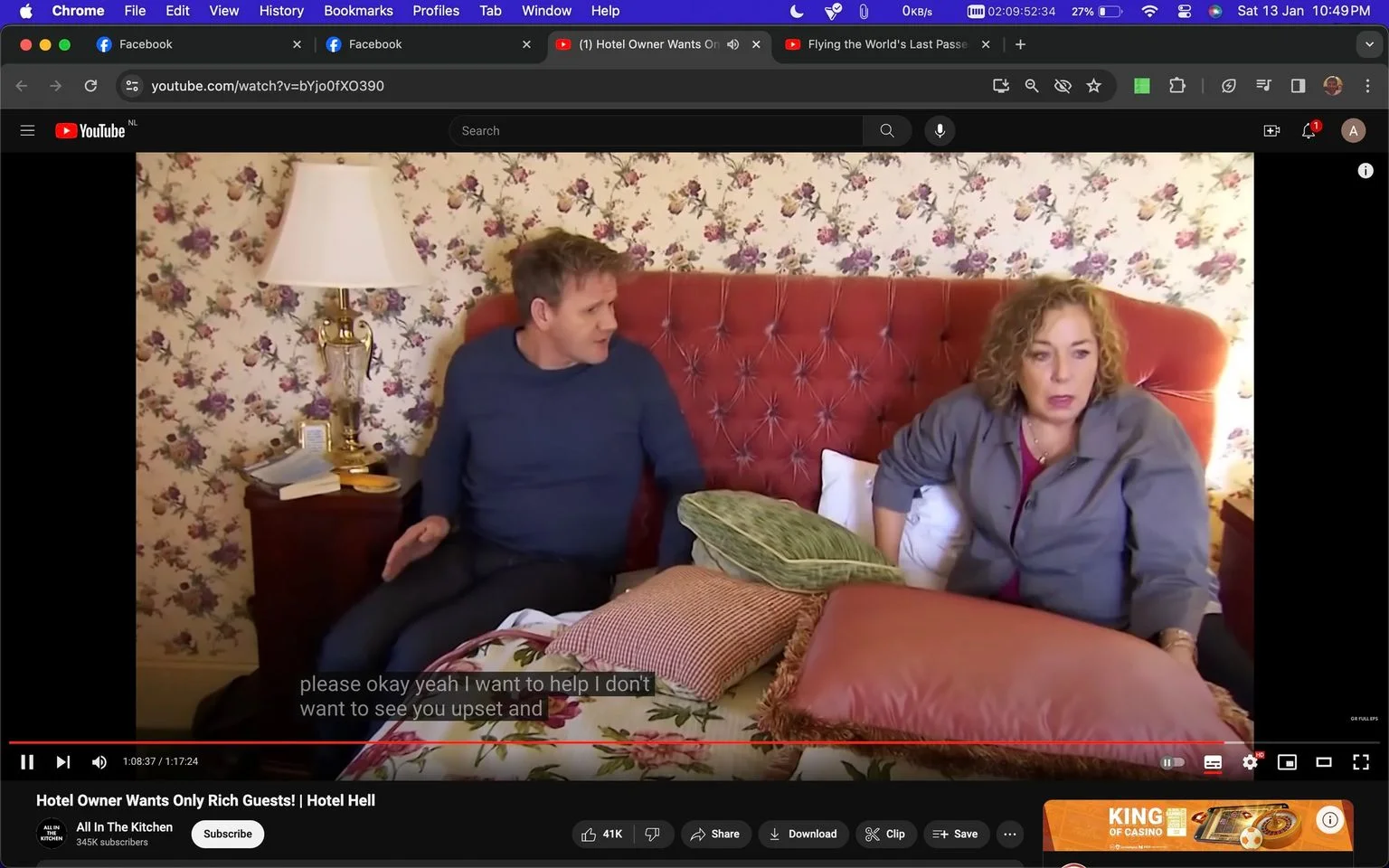The width and height of the screenshot is (1389, 868).
Task: Subscribe to All In The Kitchen
Action: click(228, 834)
